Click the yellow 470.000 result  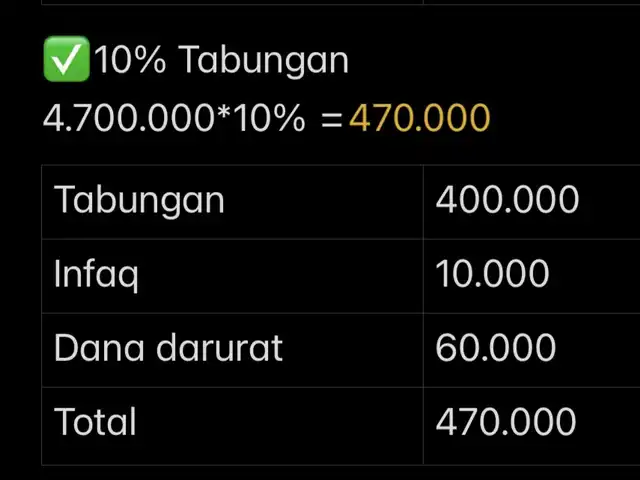click(x=420, y=118)
